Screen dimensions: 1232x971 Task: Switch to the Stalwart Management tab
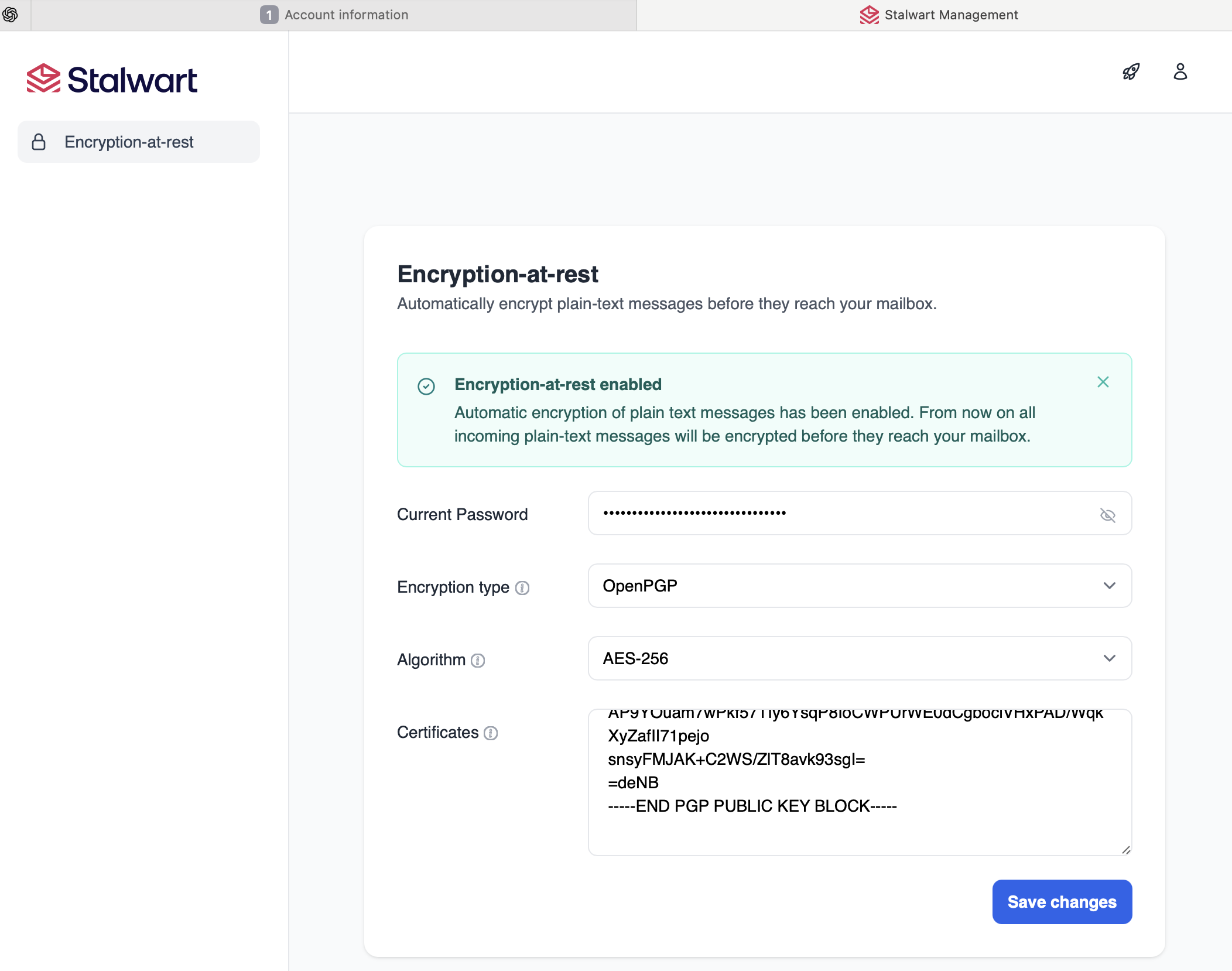coord(935,15)
